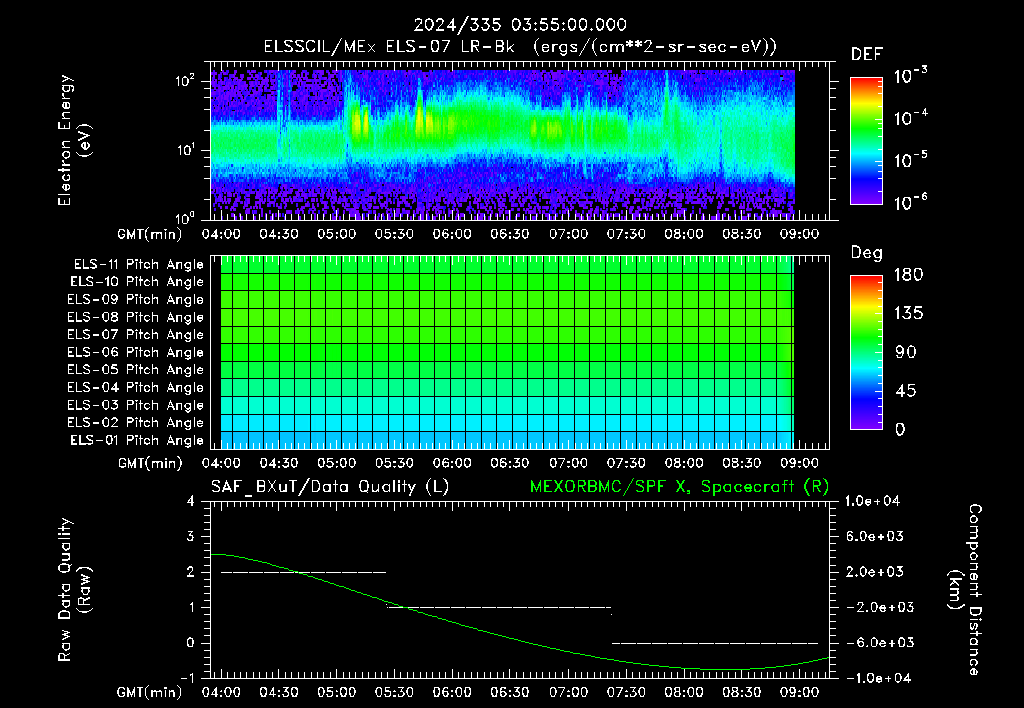The image size is (1024, 708).
Task: Click the 10^-6 value on DEF scale
Action: tap(910, 202)
